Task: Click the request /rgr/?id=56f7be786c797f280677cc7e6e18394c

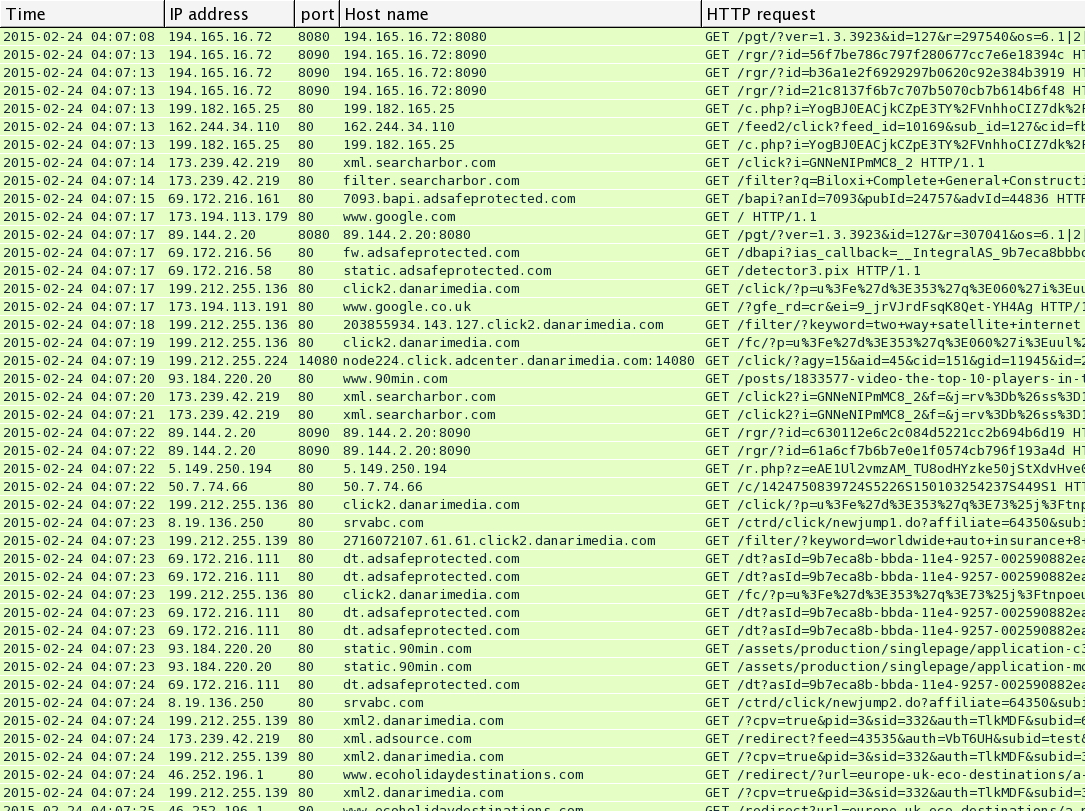Action: coord(895,55)
